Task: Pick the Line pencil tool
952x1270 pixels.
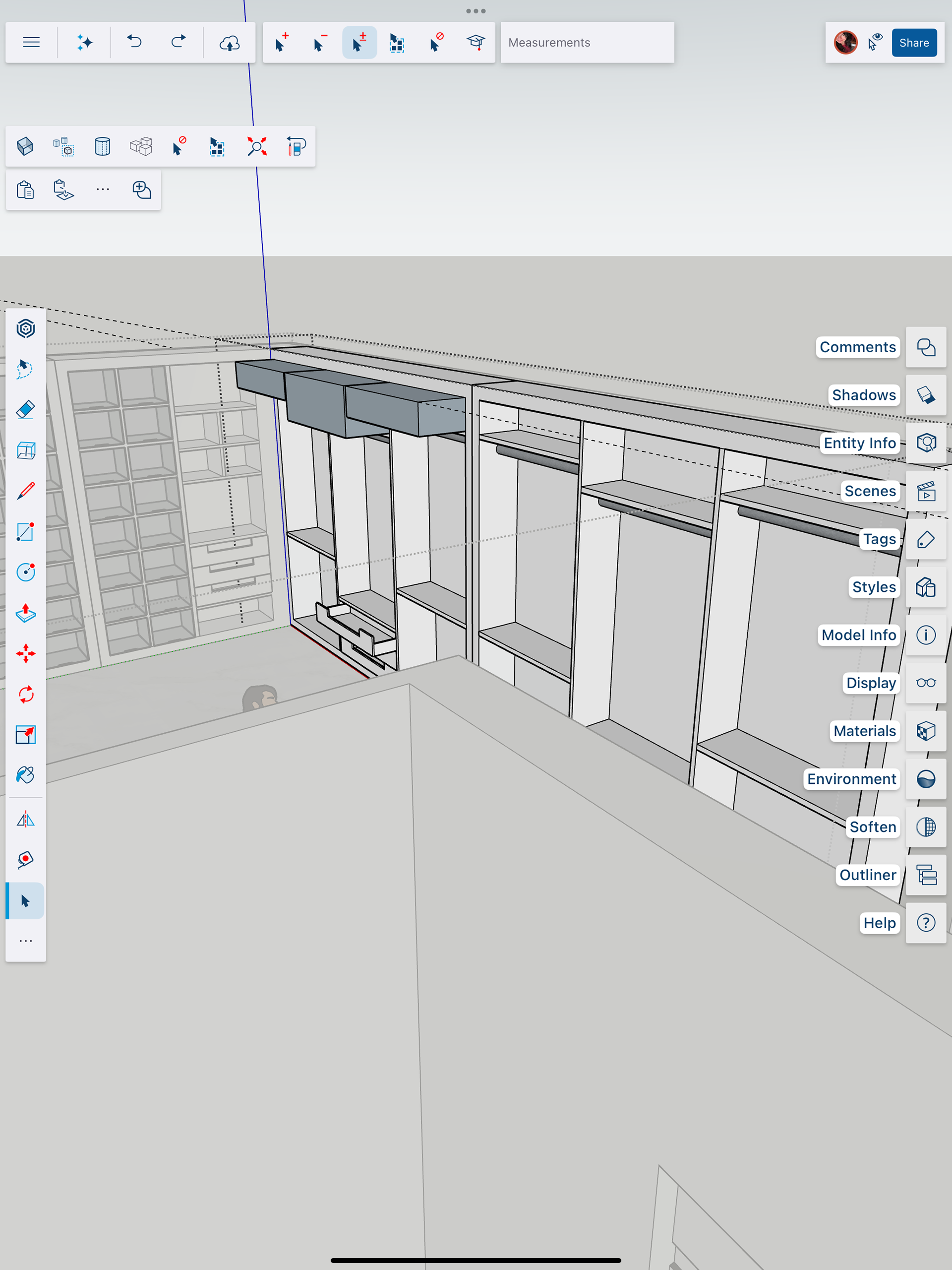Action: tap(25, 491)
